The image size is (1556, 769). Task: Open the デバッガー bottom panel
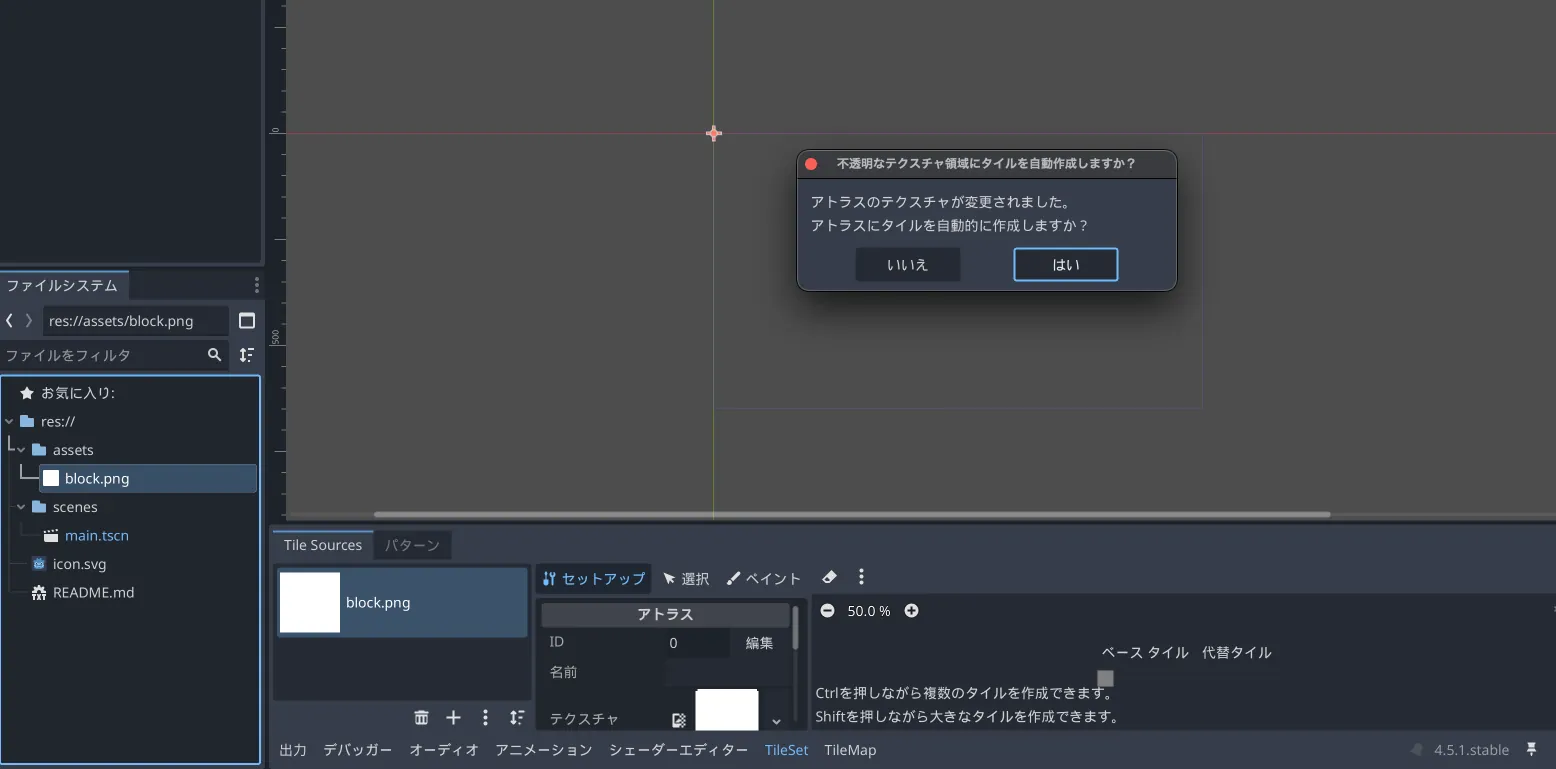358,750
